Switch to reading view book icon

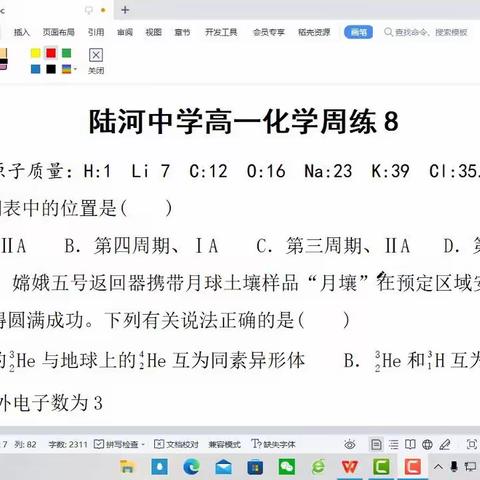[x=410, y=444]
